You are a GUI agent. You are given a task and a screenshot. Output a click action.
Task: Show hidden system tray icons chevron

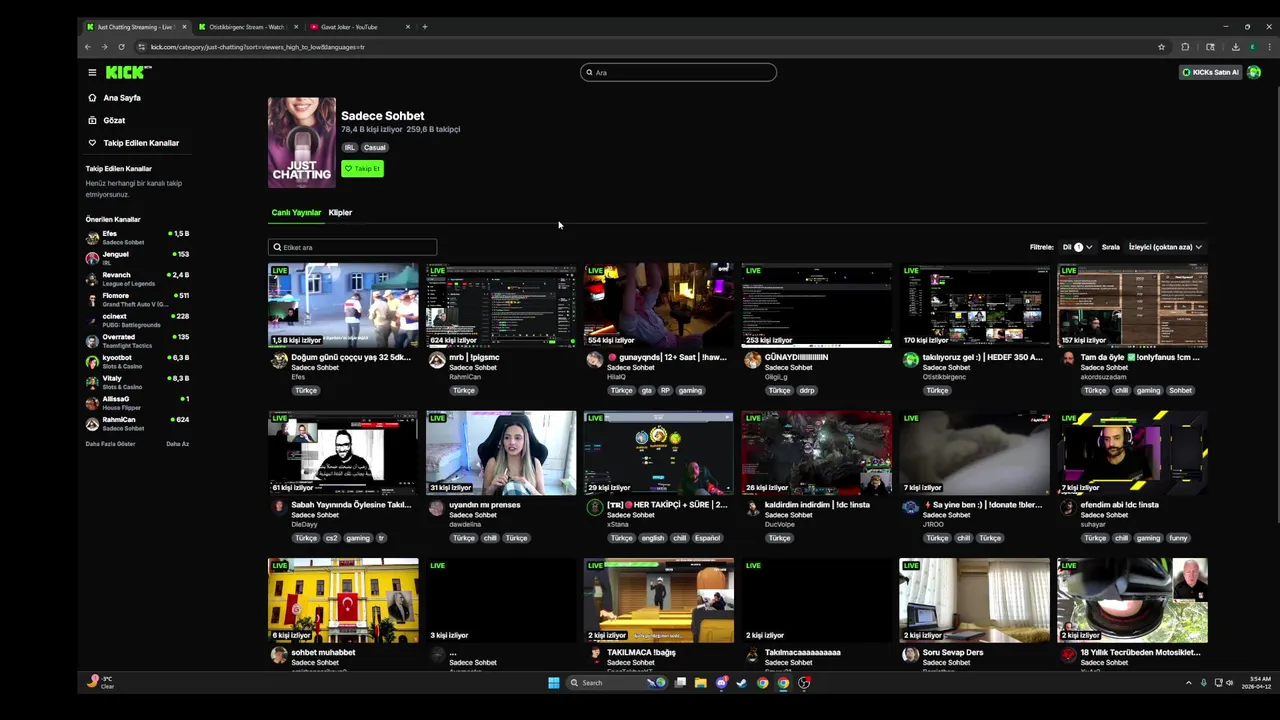pyautogui.click(x=1189, y=683)
